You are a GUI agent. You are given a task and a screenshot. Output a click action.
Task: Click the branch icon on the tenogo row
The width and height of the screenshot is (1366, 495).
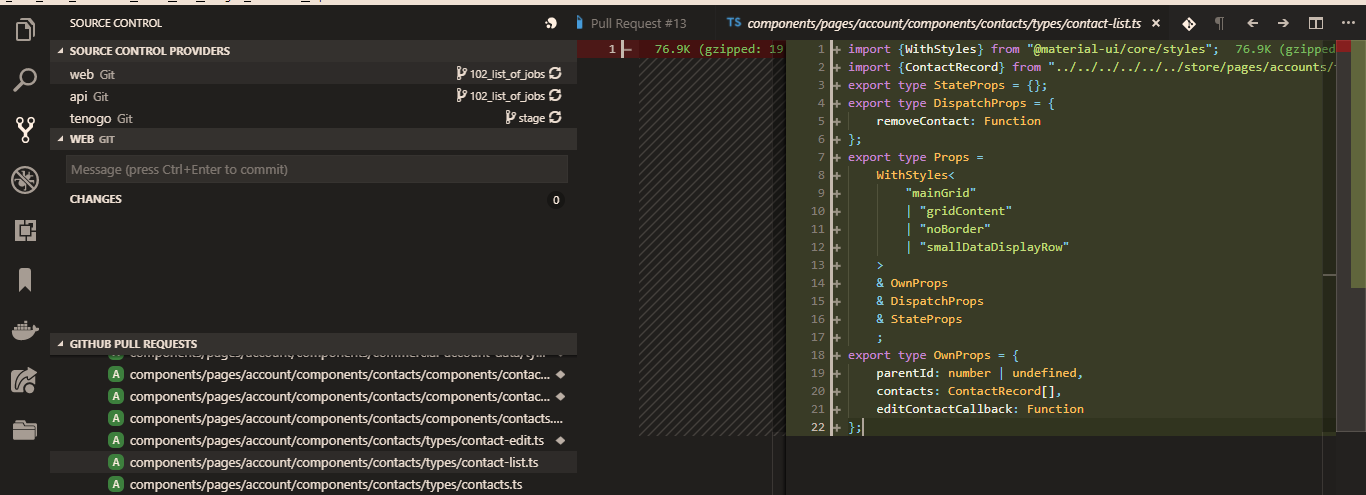(511, 118)
